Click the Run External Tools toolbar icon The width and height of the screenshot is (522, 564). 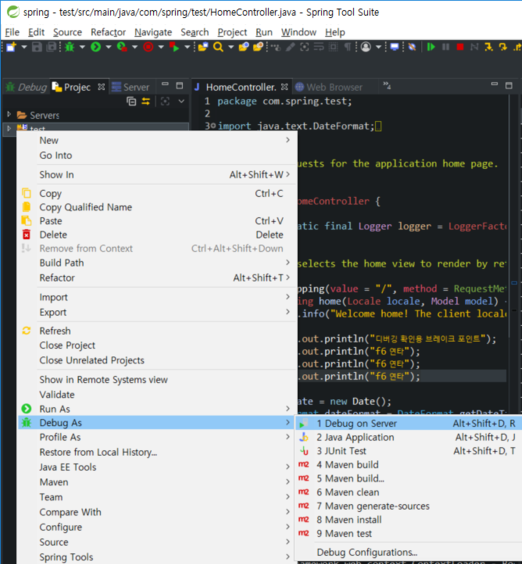coord(174,47)
